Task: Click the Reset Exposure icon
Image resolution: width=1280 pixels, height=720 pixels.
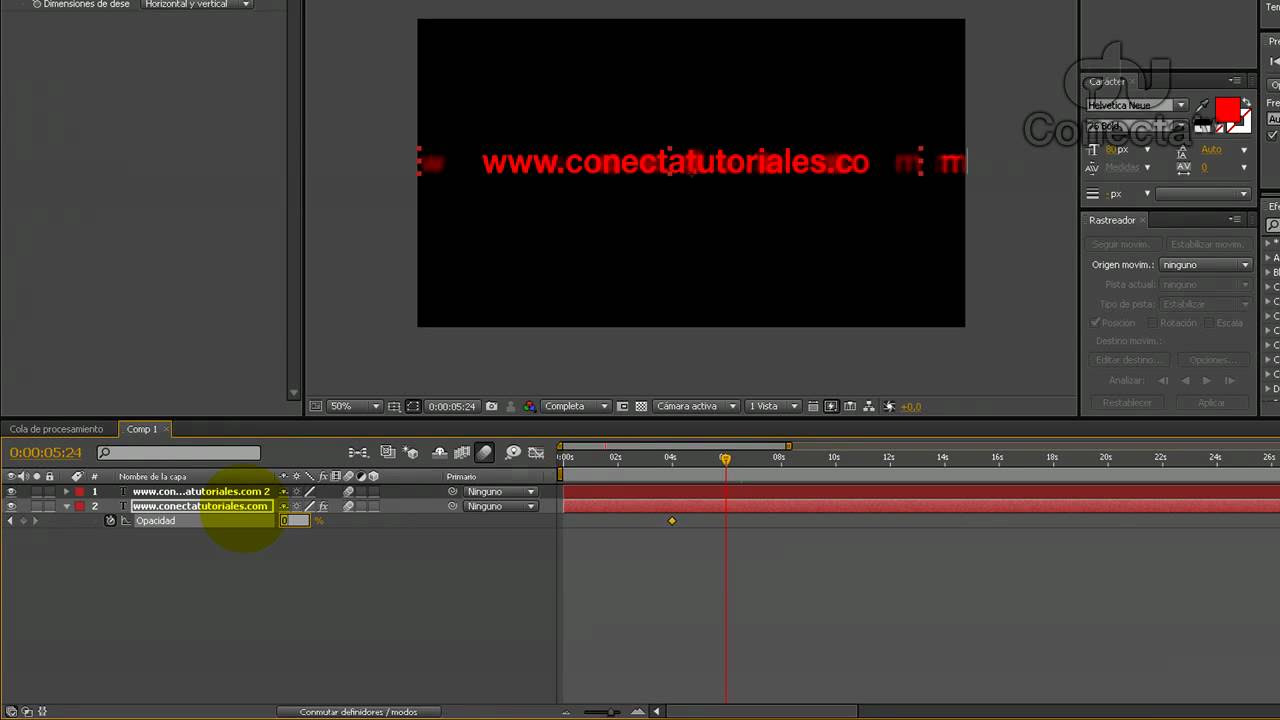Action: tap(889, 407)
